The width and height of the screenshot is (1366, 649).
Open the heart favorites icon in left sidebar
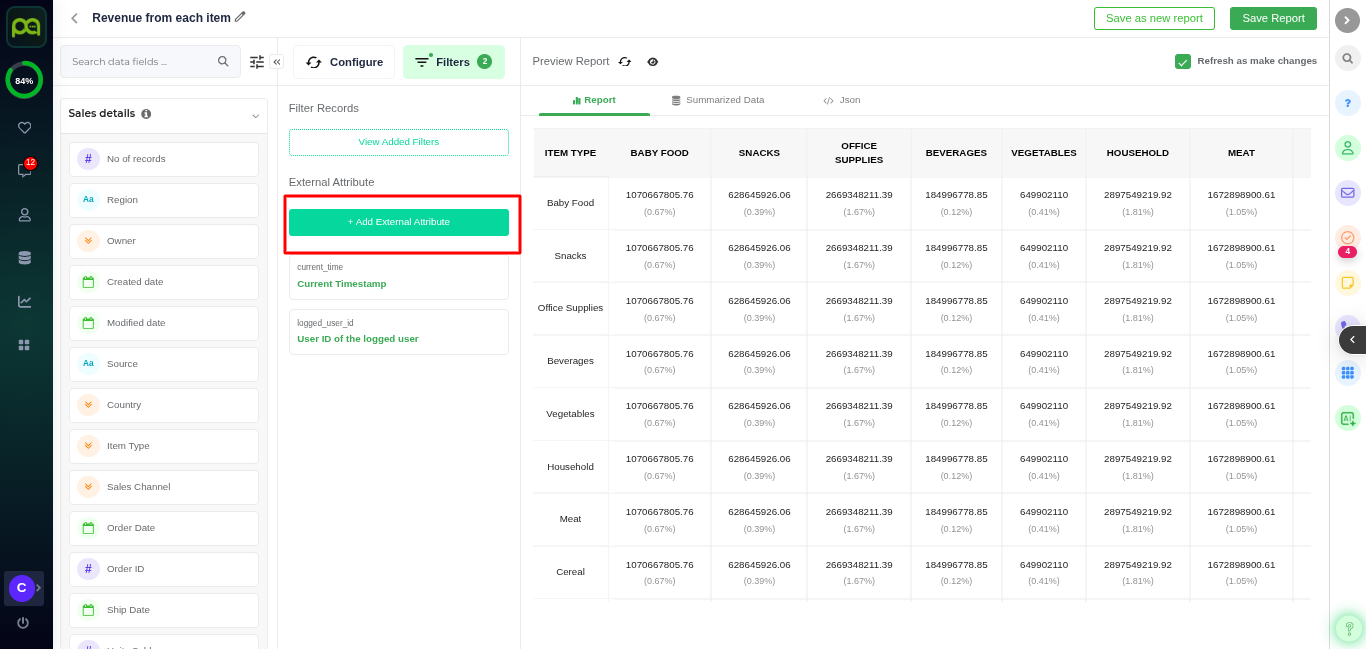click(24, 128)
